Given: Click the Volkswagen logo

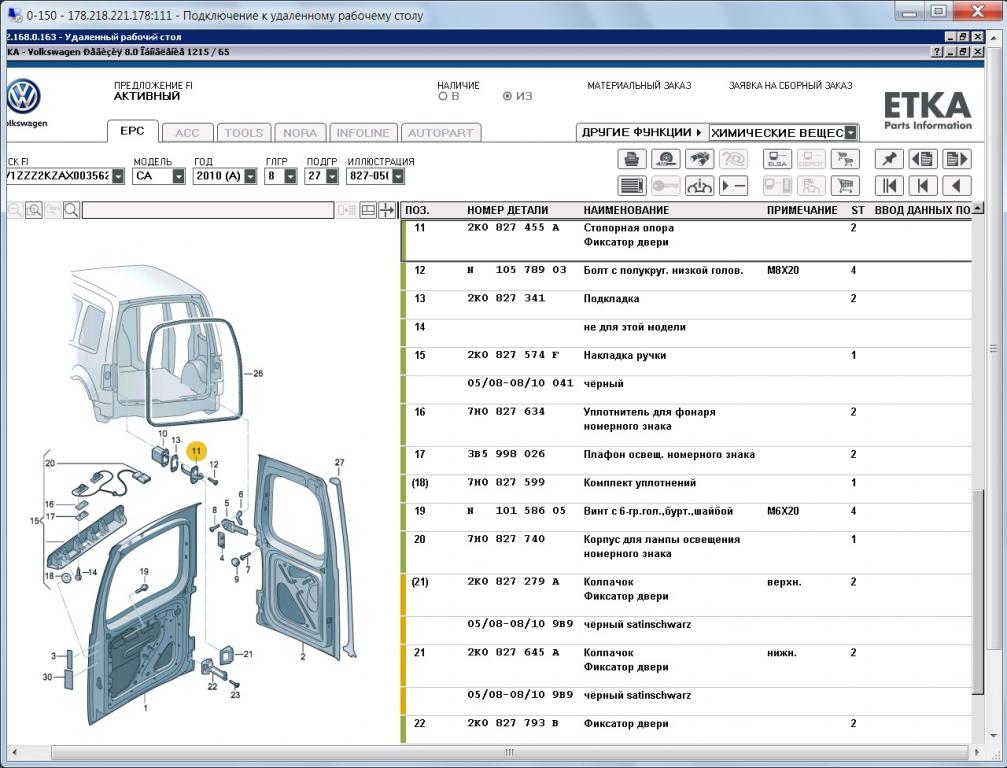Looking at the screenshot, I should tap(24, 98).
